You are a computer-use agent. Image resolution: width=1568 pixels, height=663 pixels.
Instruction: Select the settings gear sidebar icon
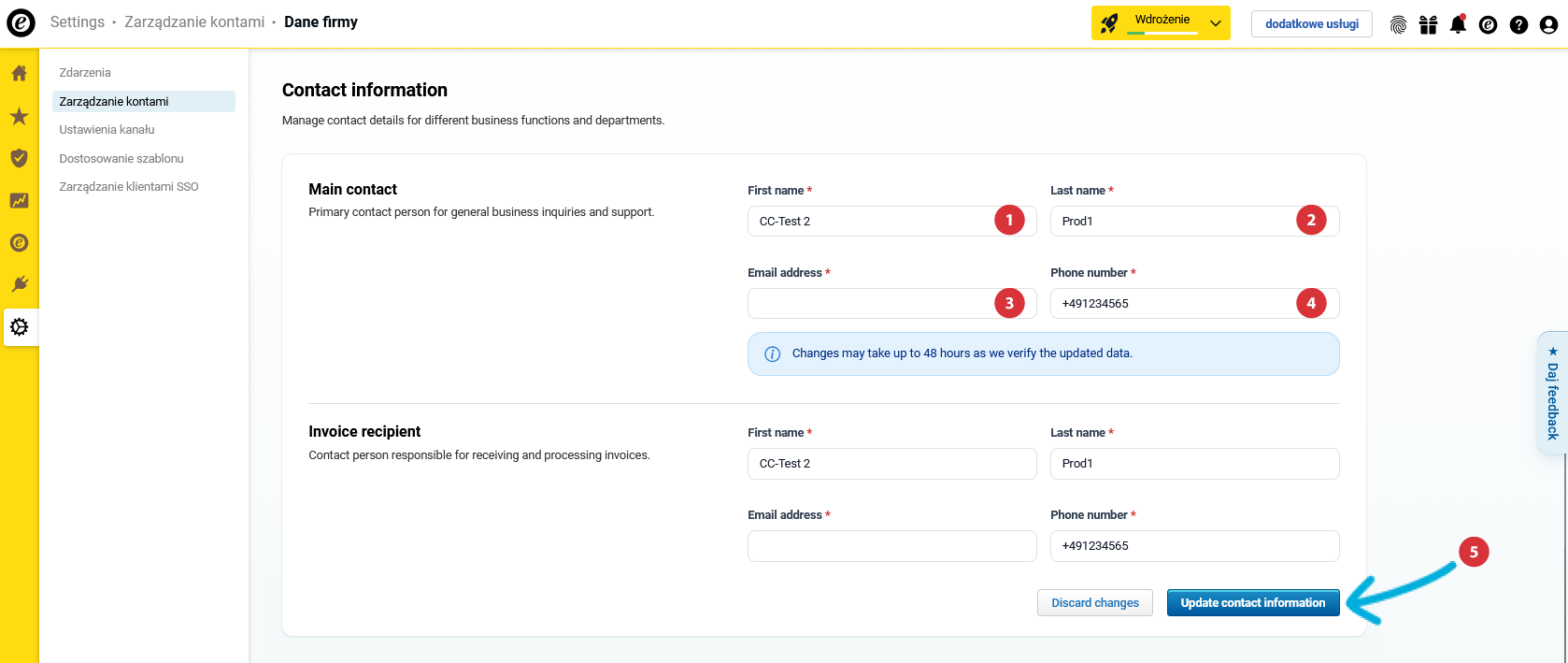pyautogui.click(x=19, y=327)
